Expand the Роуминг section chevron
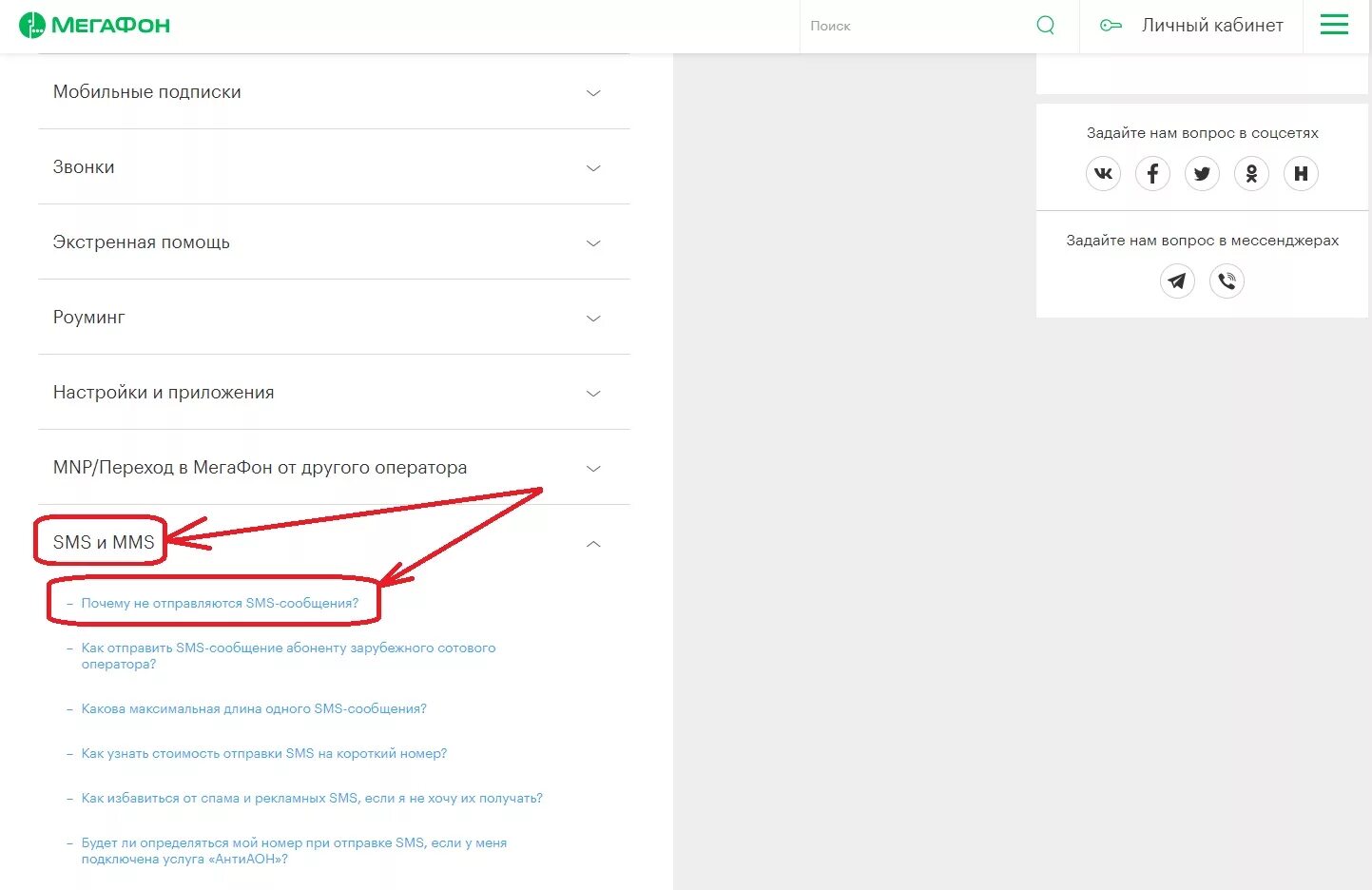1372x890 pixels. (593, 319)
